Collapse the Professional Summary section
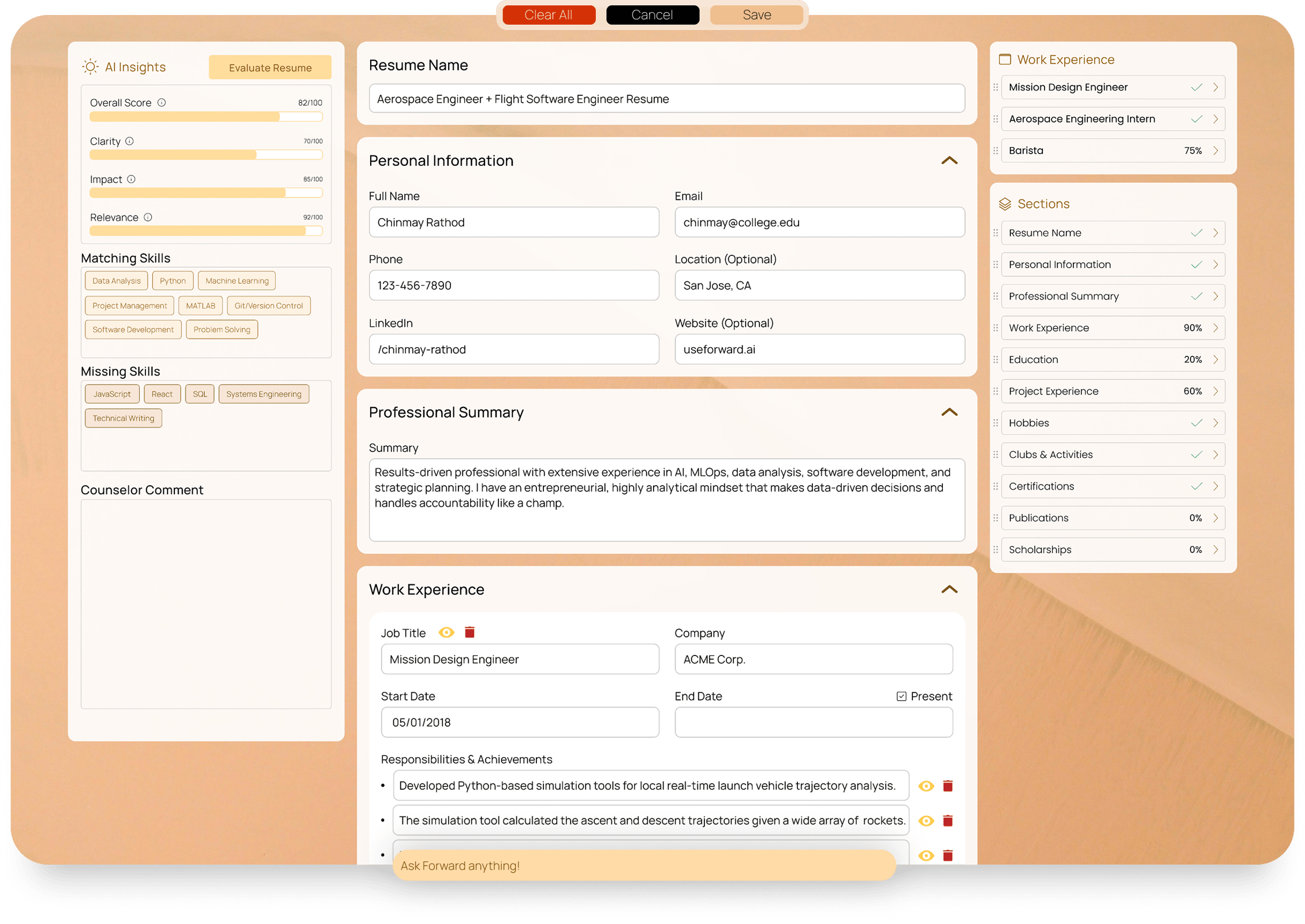 tap(949, 412)
